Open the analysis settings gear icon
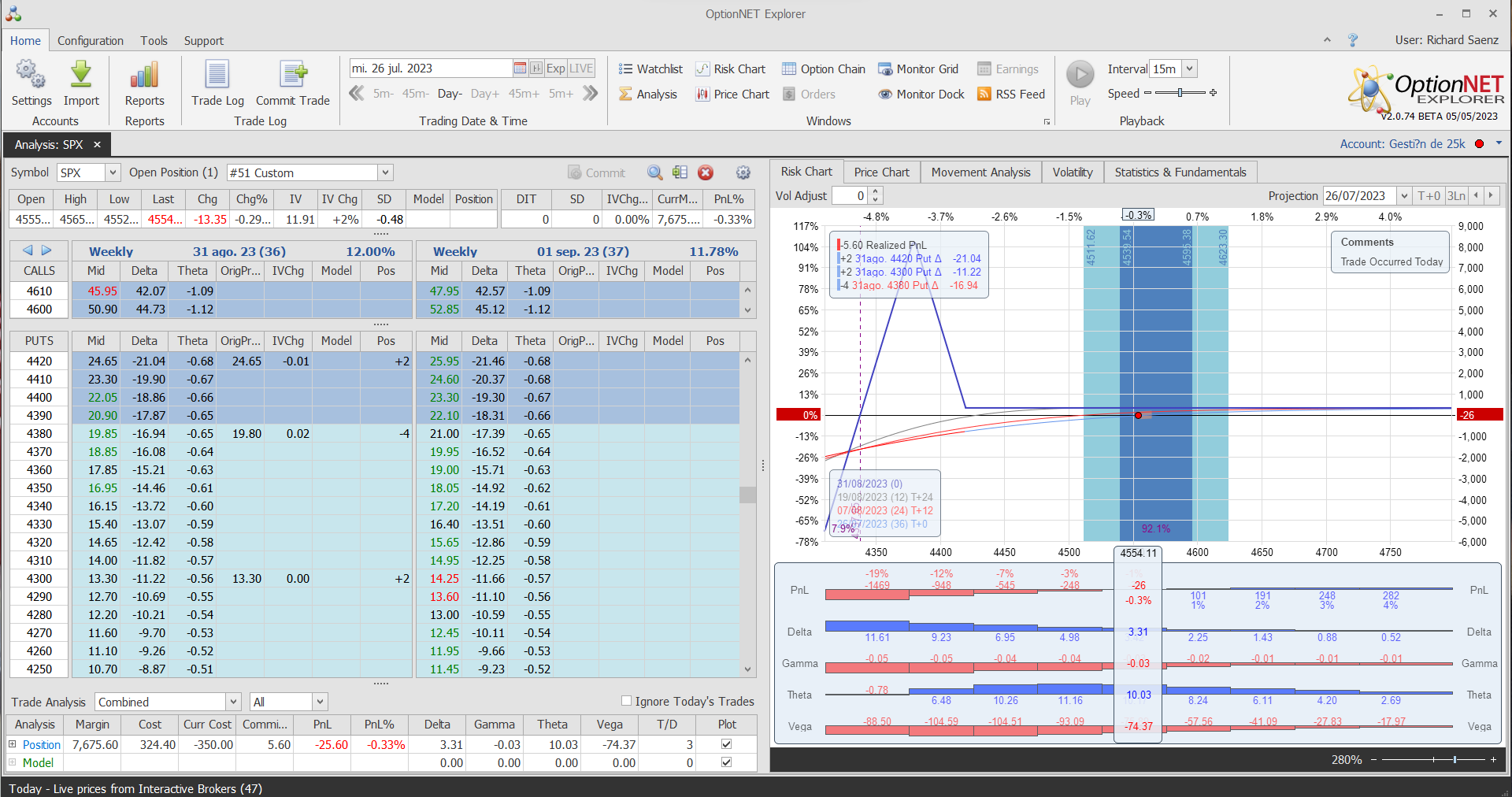Screen dimensions: 1512x797 point(743,172)
